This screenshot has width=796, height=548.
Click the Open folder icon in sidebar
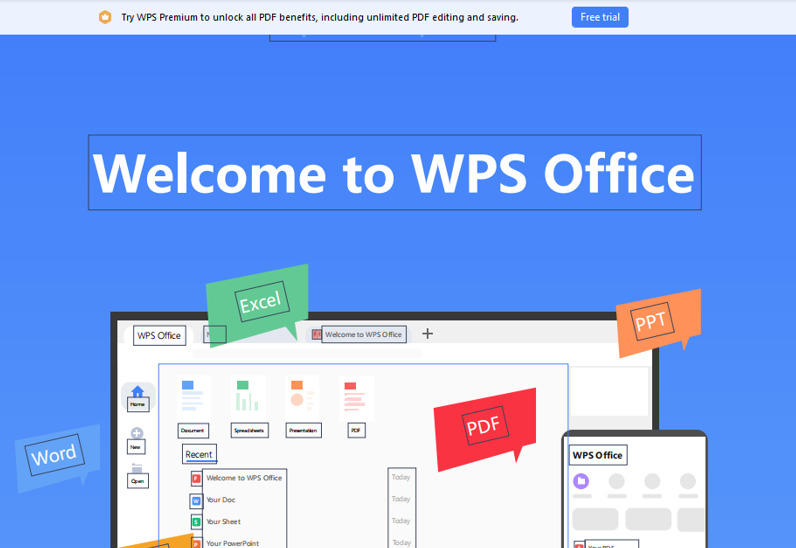pyautogui.click(x=137, y=468)
